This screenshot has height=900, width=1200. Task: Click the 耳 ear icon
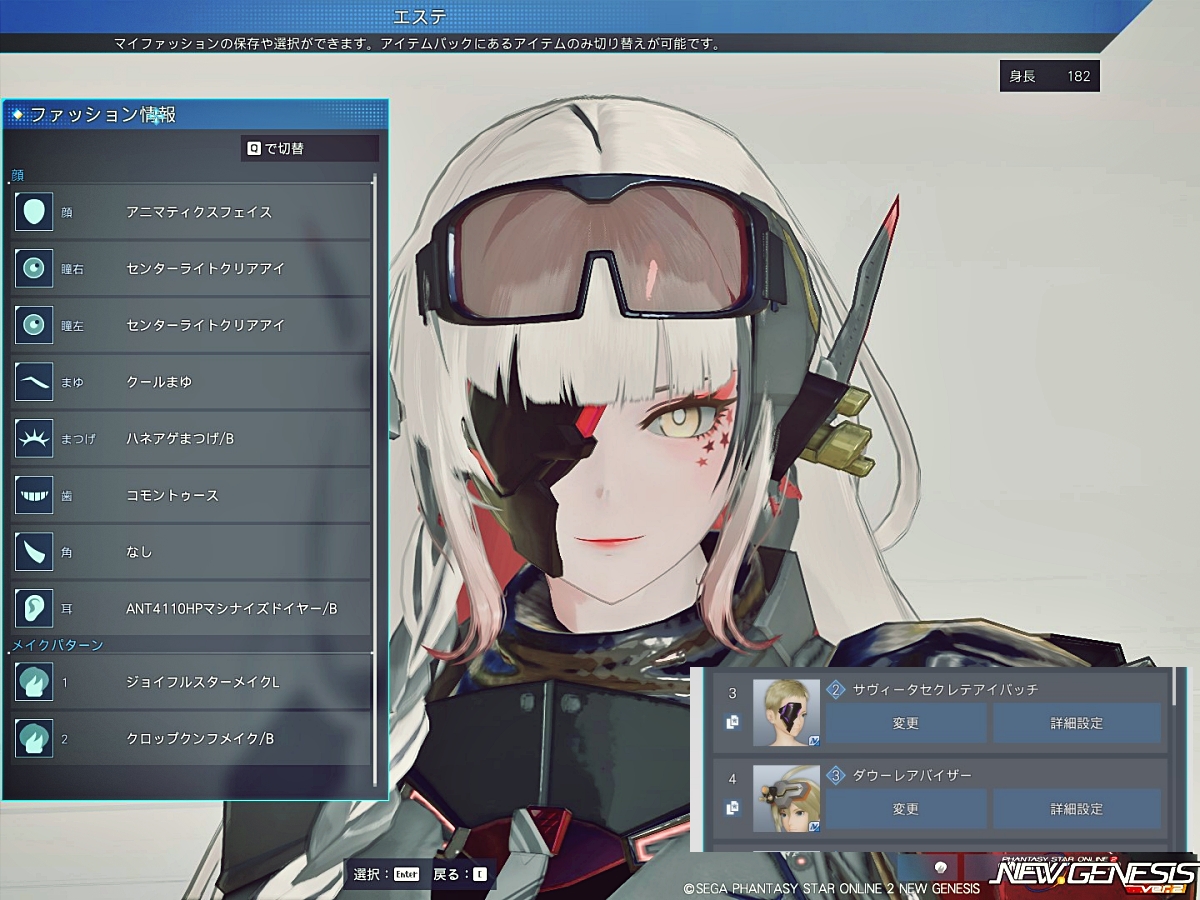34,608
